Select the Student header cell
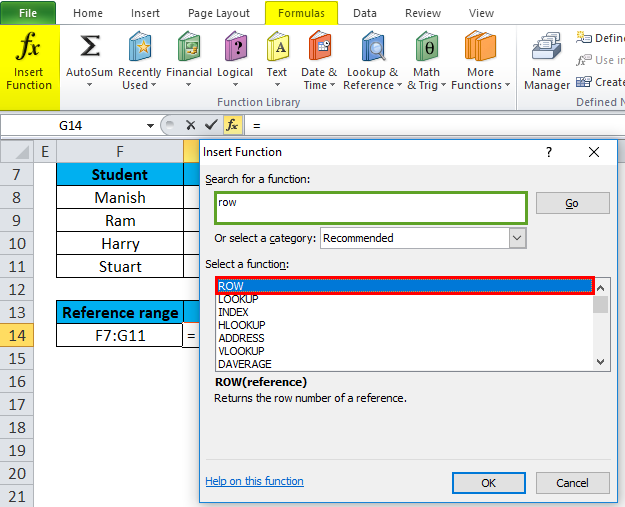 pyautogui.click(x=120, y=175)
